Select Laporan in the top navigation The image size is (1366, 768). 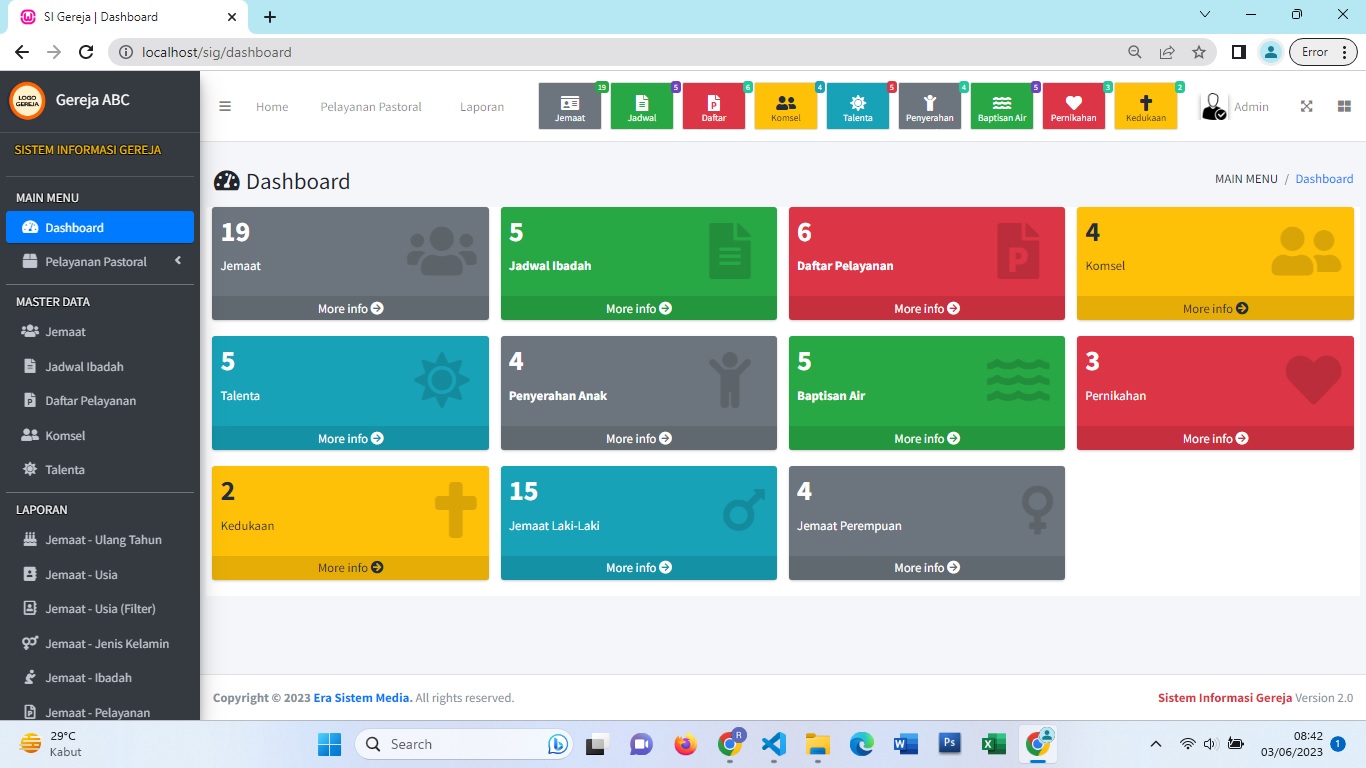pyautogui.click(x=482, y=107)
